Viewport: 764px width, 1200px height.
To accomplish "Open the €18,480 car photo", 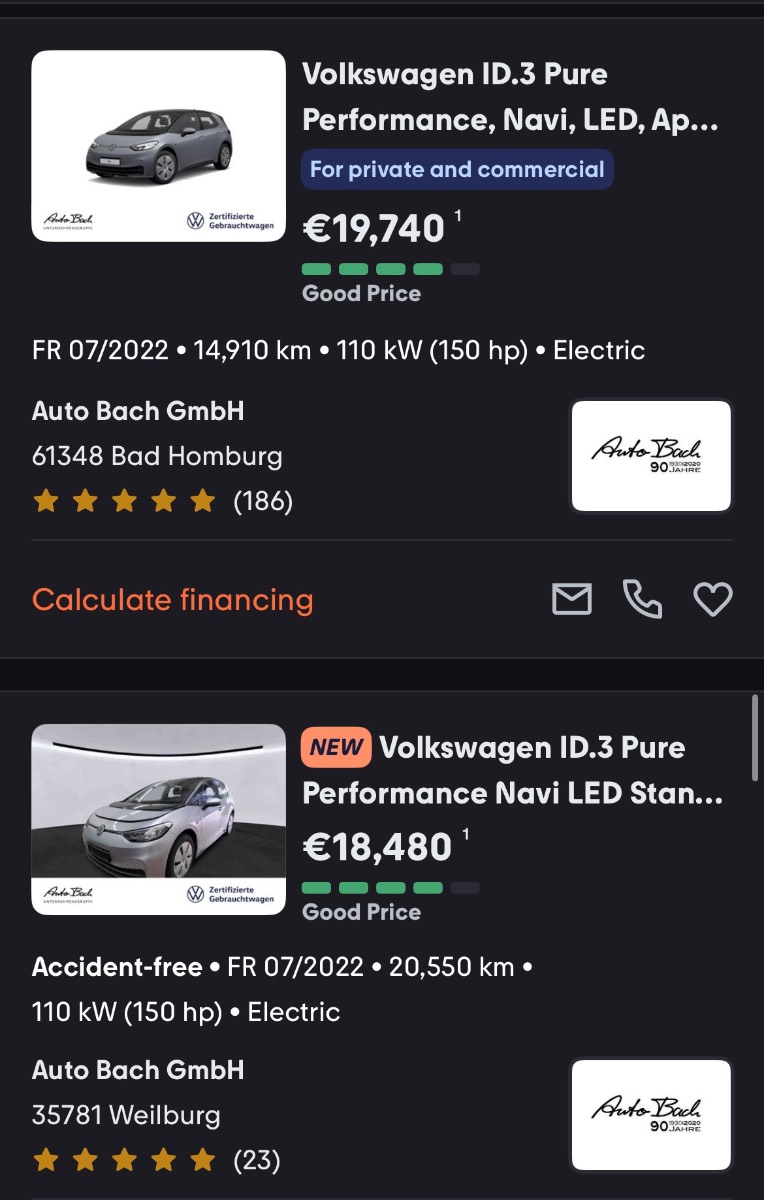I will click(159, 819).
